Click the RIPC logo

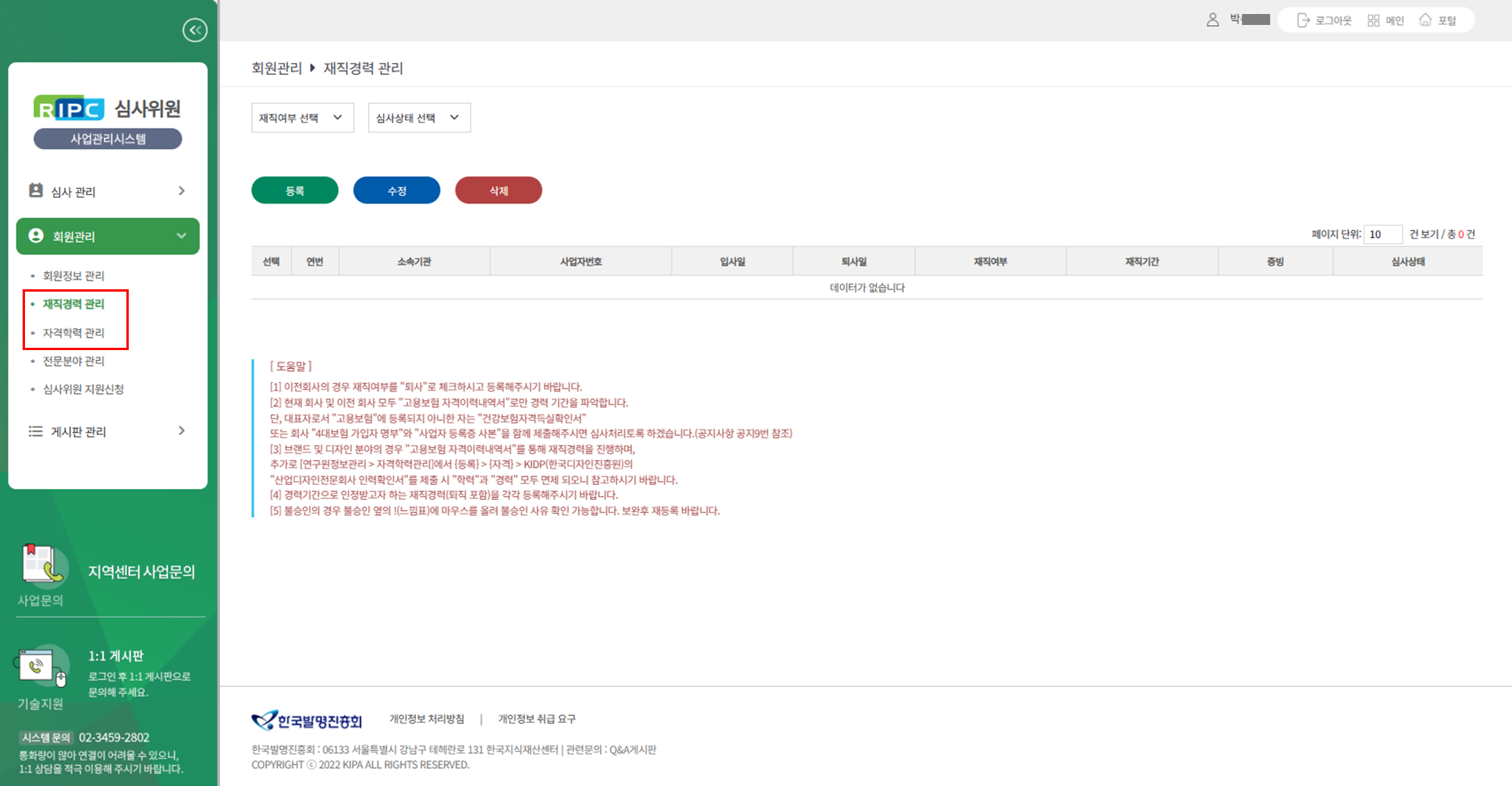coord(69,108)
